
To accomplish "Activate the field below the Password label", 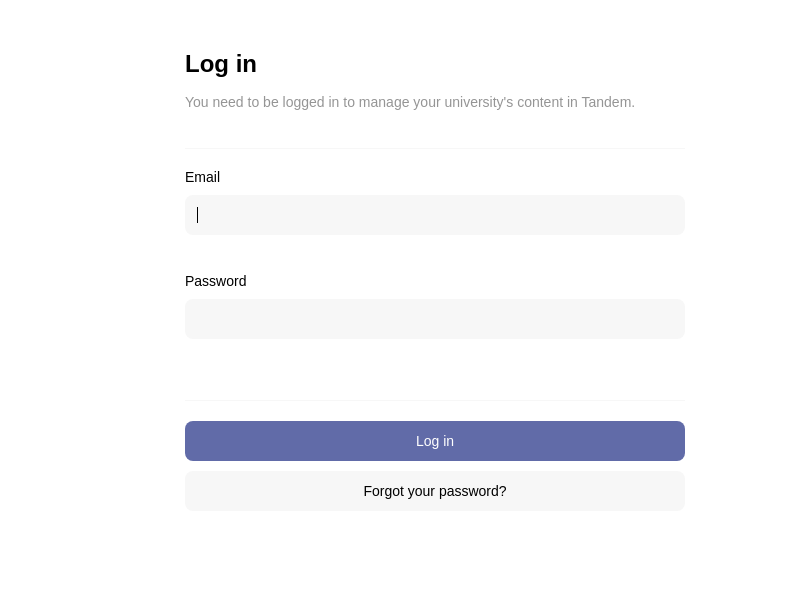I will click(435, 319).
